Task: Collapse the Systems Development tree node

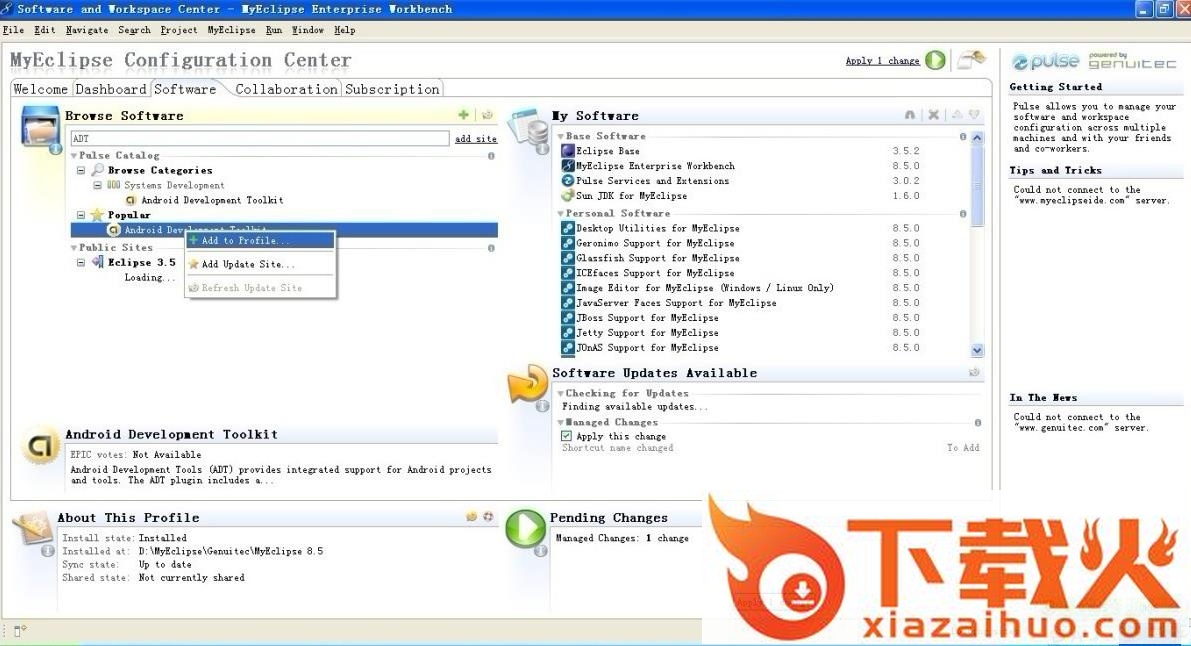Action: tap(97, 185)
